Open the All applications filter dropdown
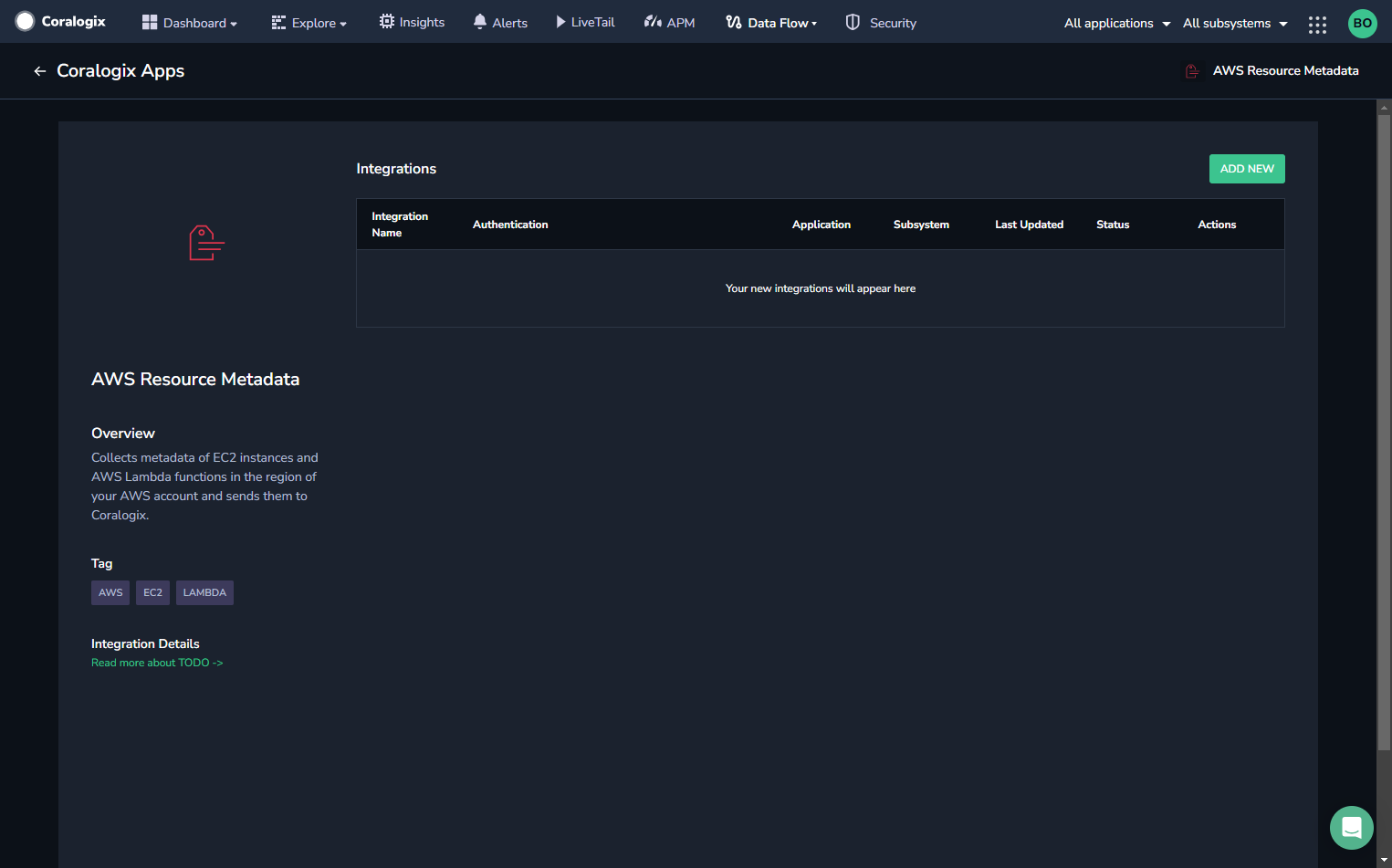This screenshot has width=1392, height=868. [1117, 23]
